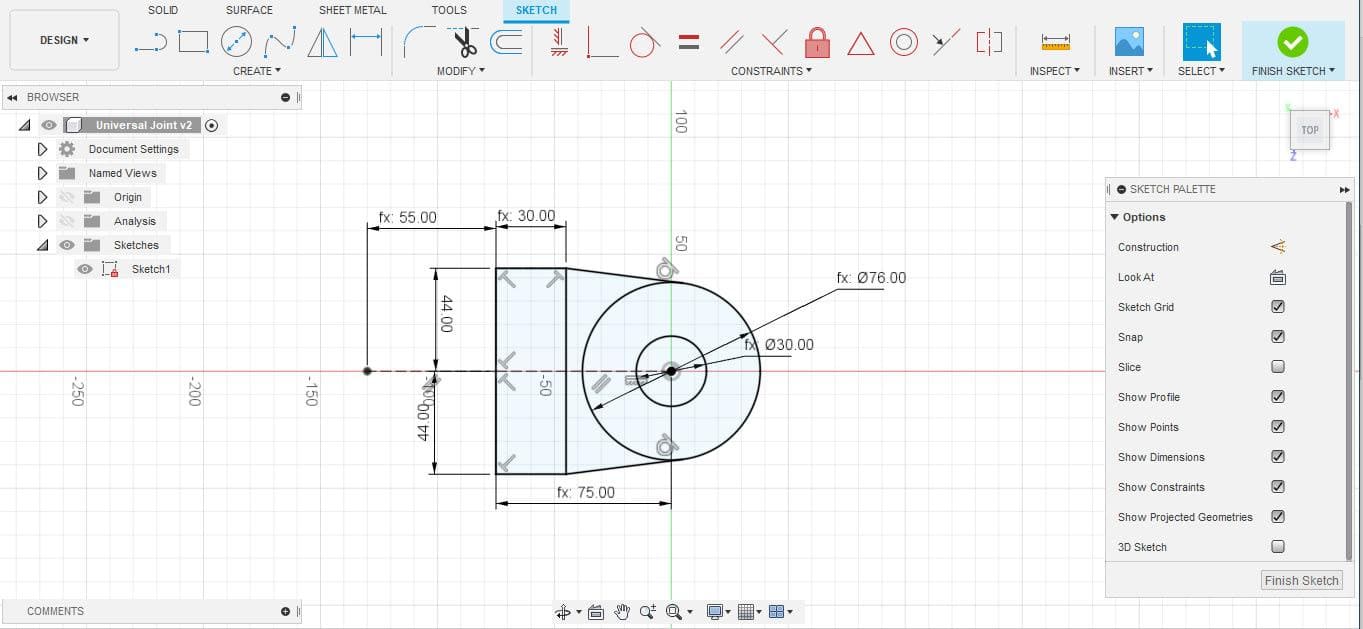Toggle the Show Profile checkbox
Screen dimensions: 1363x629
pos(1277,397)
